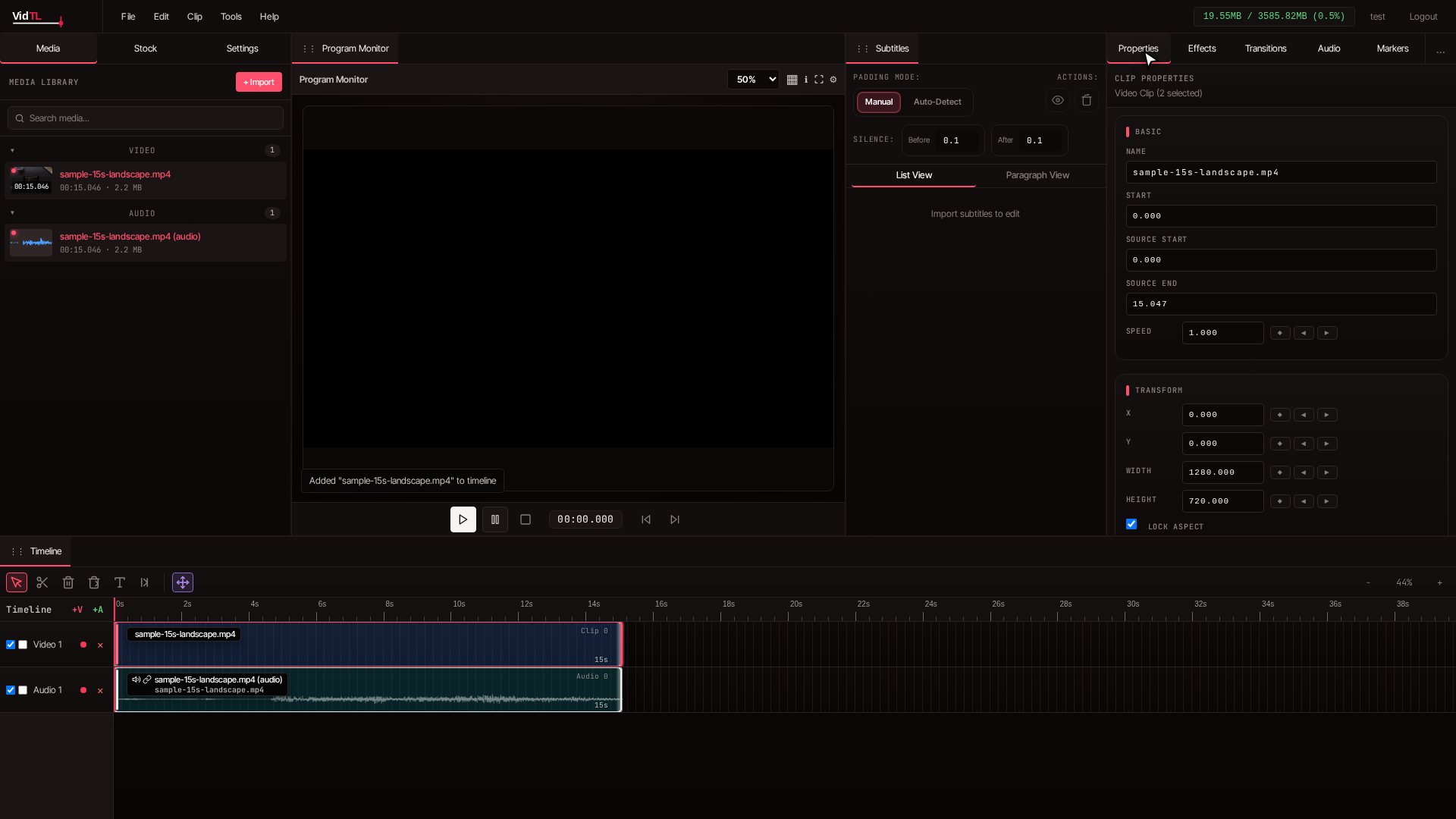
Task: Jump to previous frame marker button
Action: click(646, 519)
